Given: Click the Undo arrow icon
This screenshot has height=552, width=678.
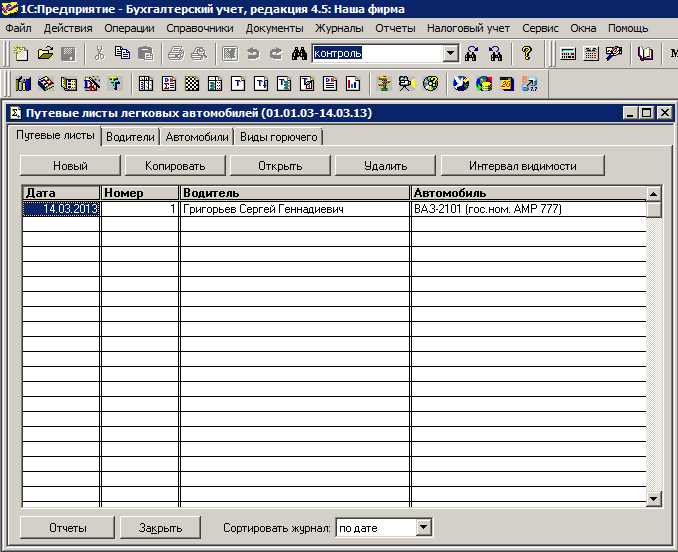Looking at the screenshot, I should pos(253,54).
